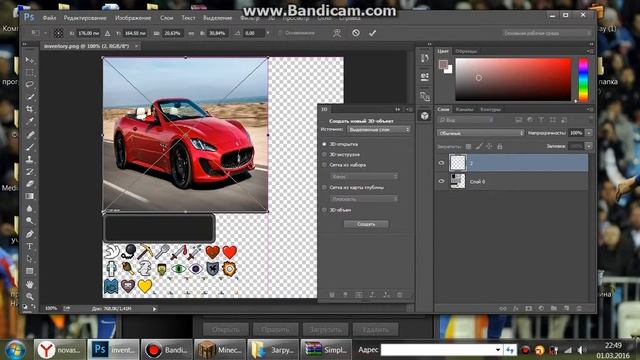Select the Eraser tool
Image resolution: width=640 pixels, height=360 pixels.
29,184
